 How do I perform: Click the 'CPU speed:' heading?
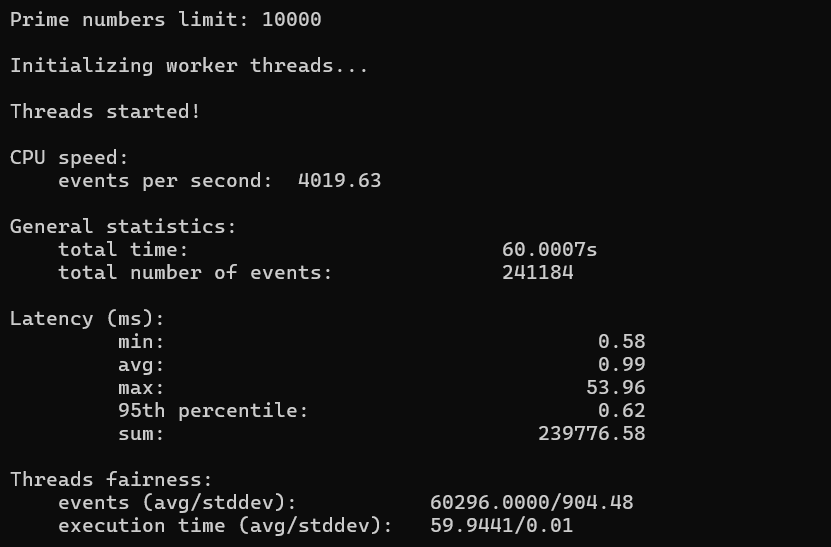coord(69,158)
